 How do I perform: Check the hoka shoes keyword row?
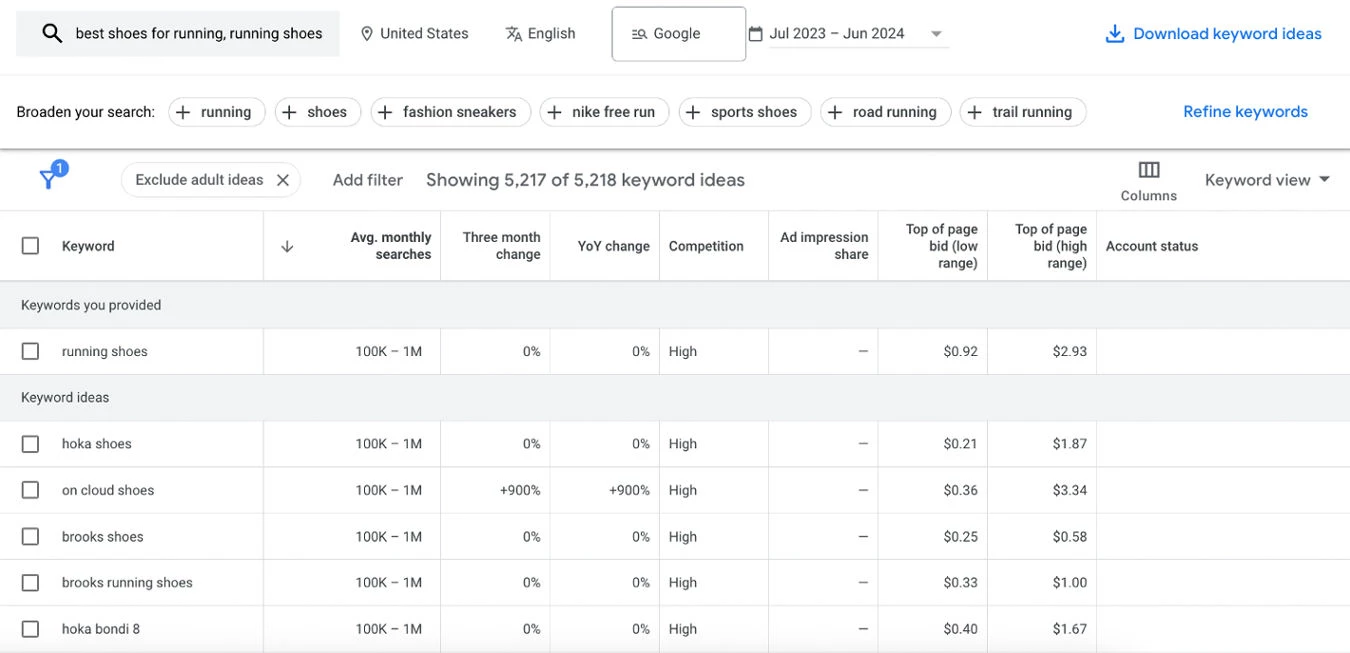click(31, 444)
